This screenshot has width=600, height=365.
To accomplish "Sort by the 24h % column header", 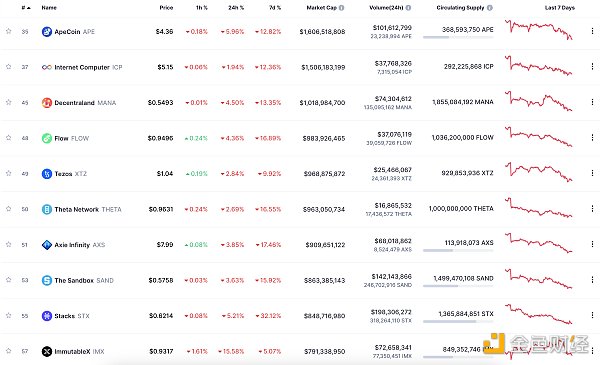I will click(236, 8).
